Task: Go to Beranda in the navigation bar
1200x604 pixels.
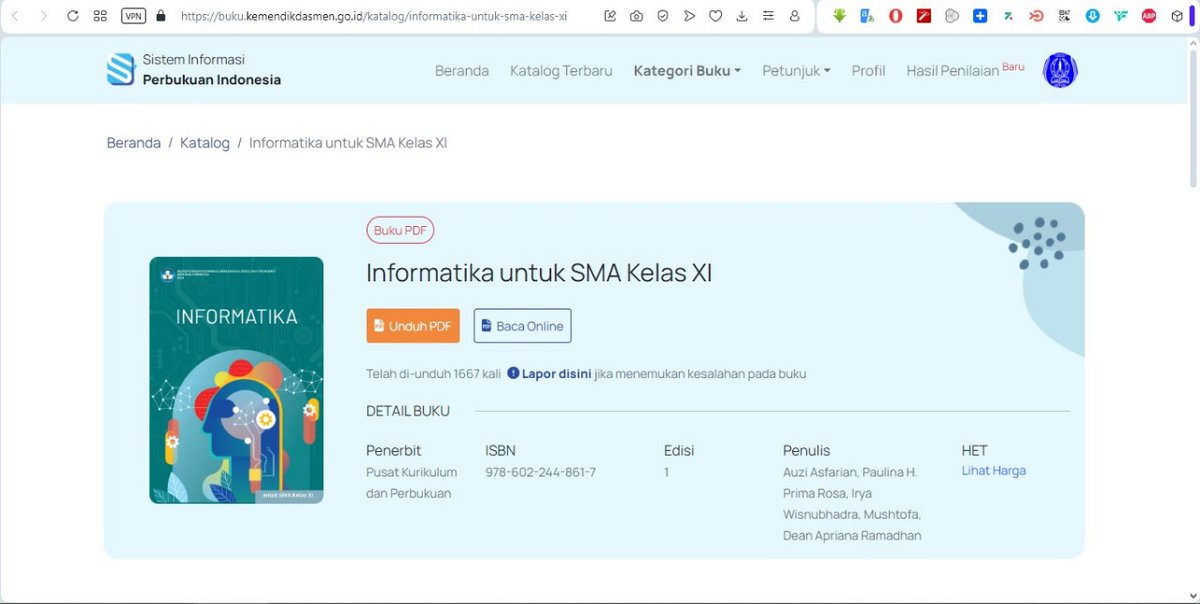Action: coord(461,71)
